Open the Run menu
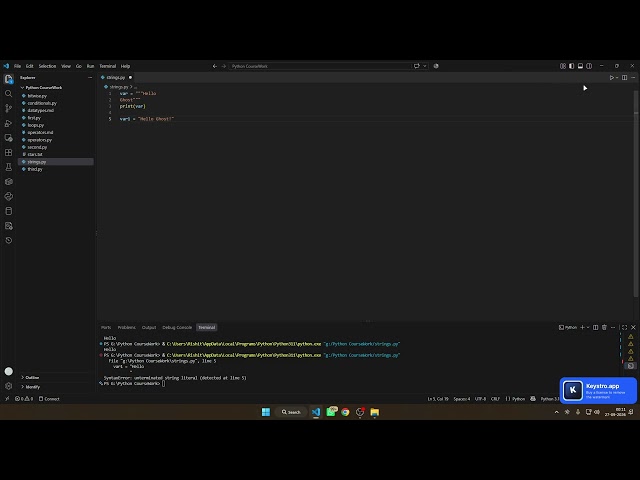Image resolution: width=640 pixels, height=480 pixels. point(91,66)
